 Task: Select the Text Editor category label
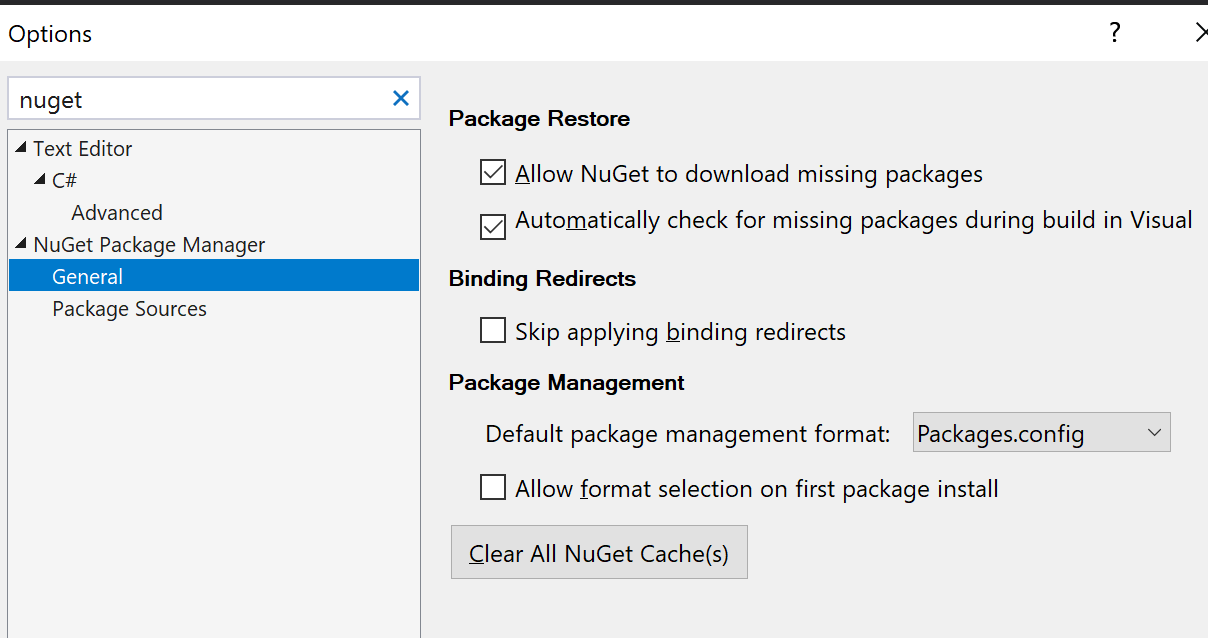[x=83, y=149]
